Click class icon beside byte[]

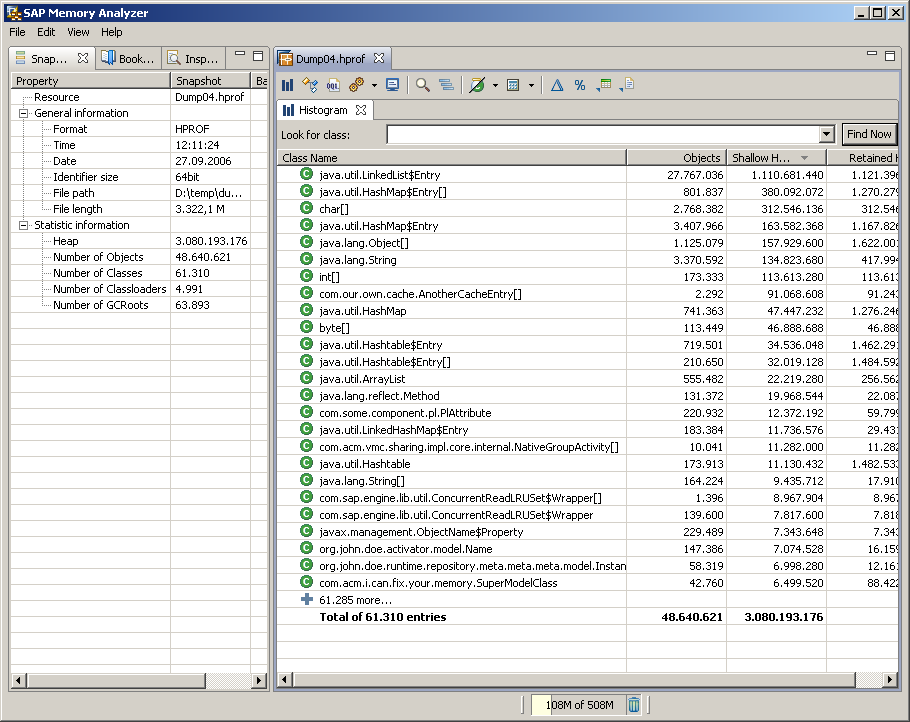(306, 327)
